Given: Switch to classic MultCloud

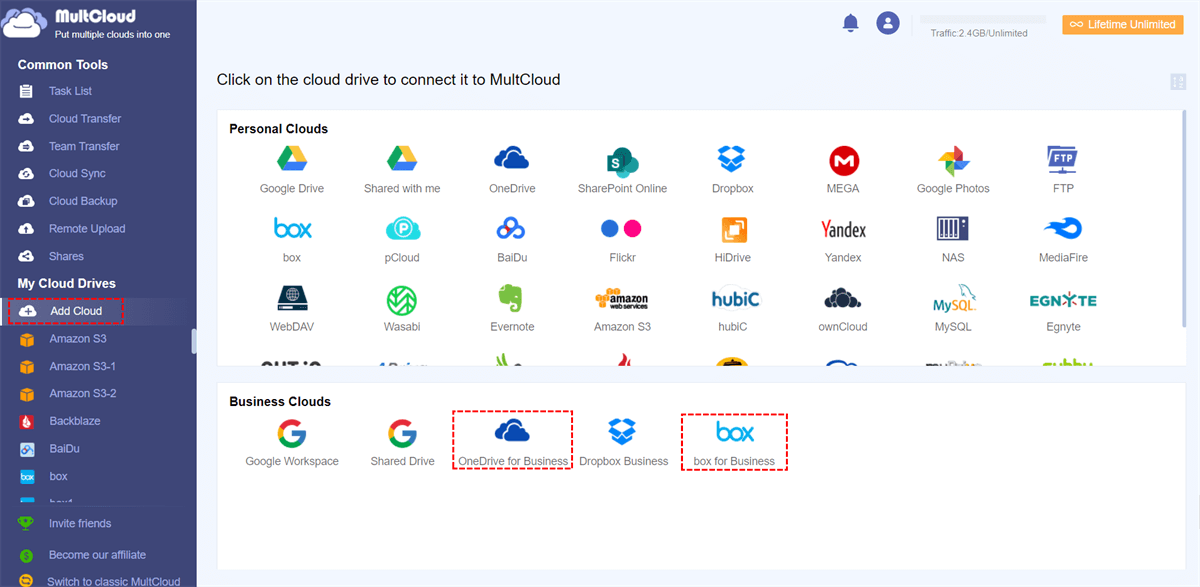Looking at the screenshot, I should tap(114, 581).
